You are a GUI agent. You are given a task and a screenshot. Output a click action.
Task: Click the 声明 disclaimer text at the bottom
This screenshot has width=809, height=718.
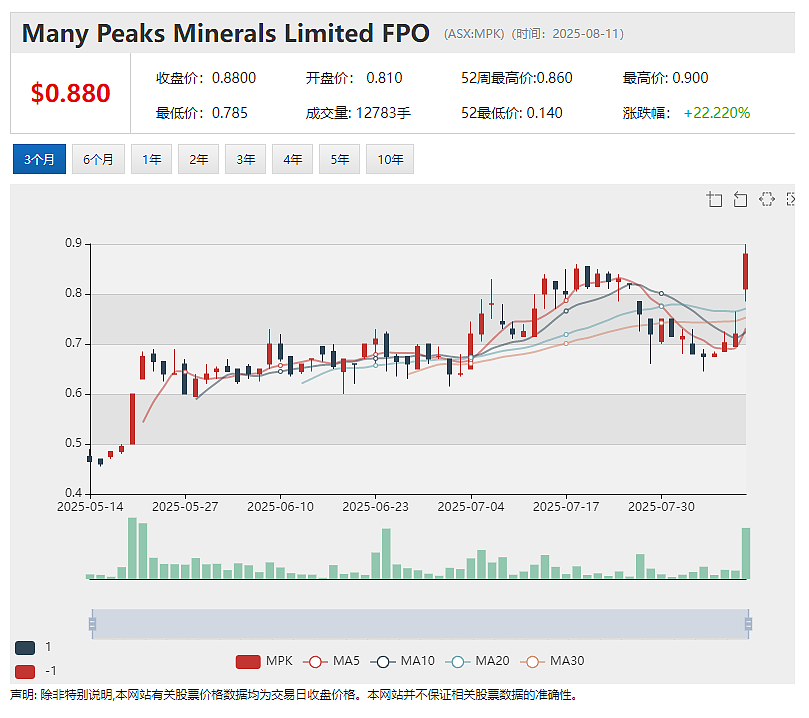click(294, 695)
